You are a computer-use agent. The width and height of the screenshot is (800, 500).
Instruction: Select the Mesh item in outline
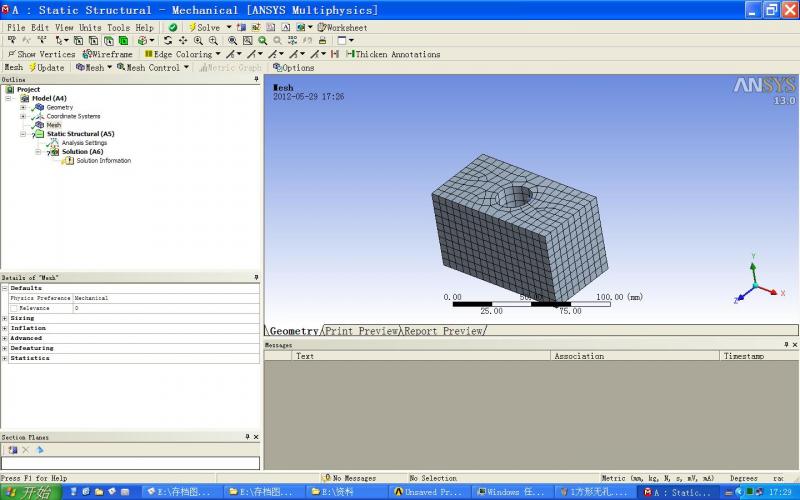pos(54,125)
